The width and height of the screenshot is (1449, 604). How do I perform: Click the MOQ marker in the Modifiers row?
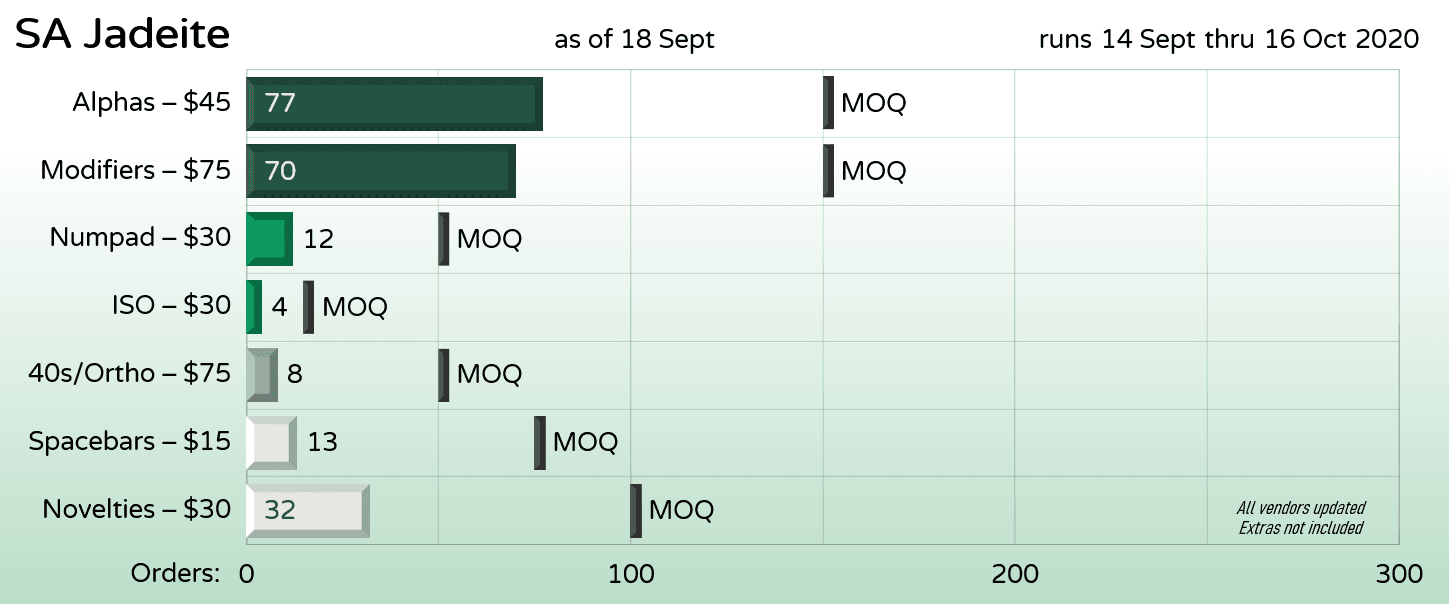pyautogui.click(x=828, y=171)
